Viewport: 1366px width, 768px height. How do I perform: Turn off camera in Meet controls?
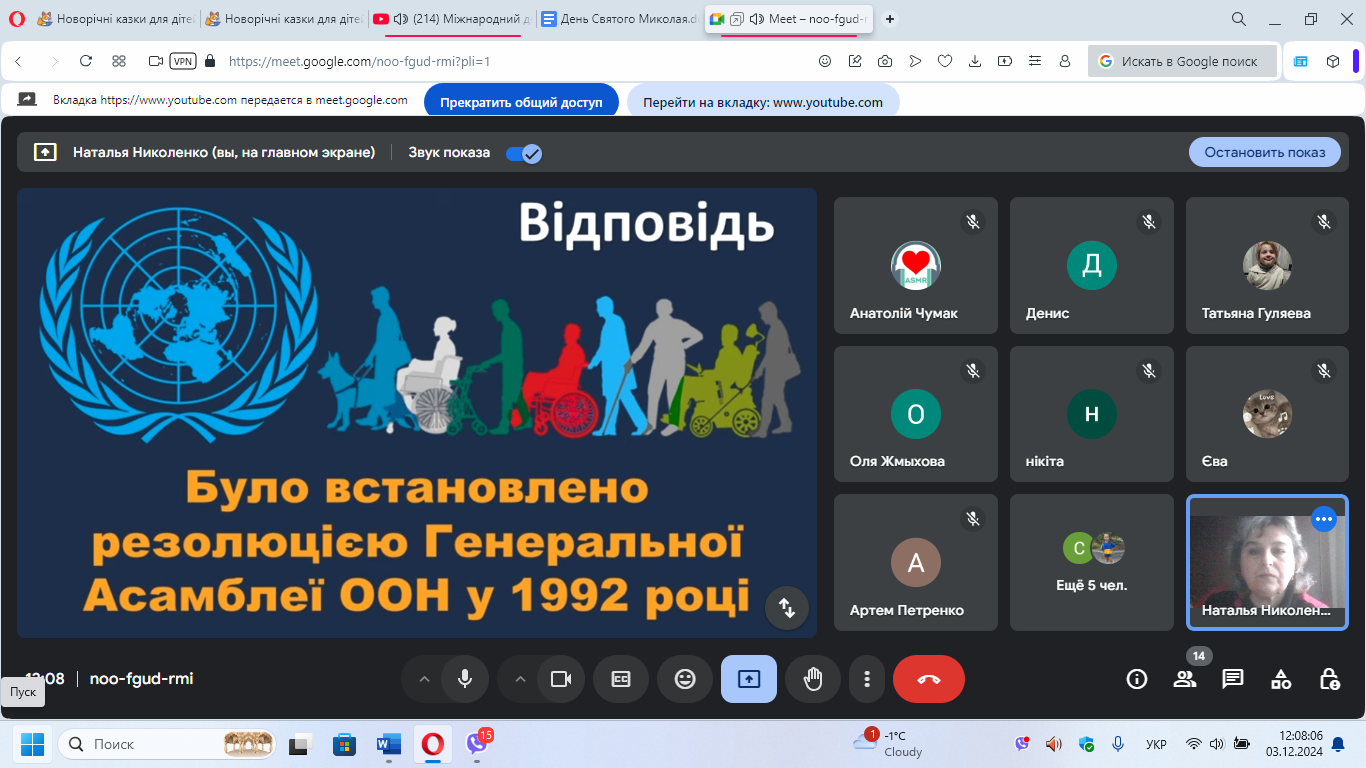561,679
